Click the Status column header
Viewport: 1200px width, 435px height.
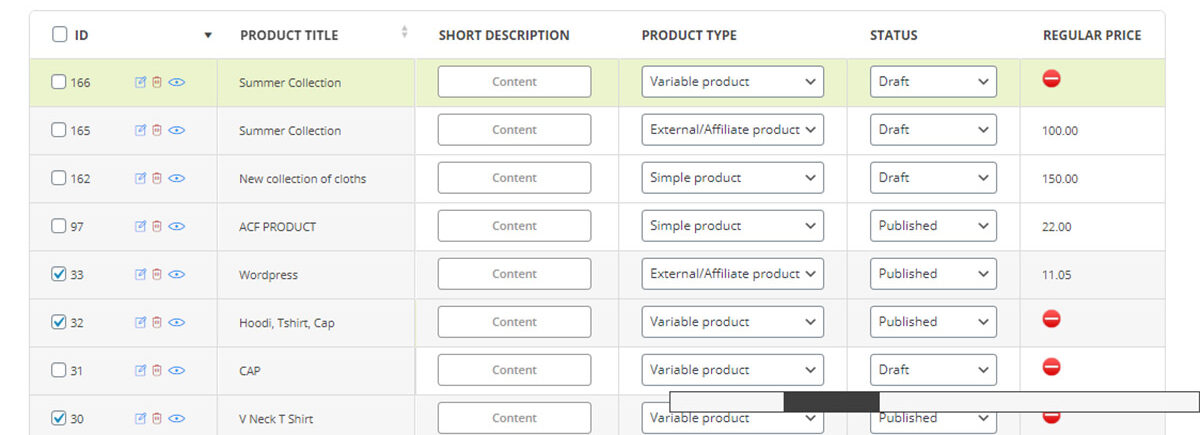(x=893, y=35)
